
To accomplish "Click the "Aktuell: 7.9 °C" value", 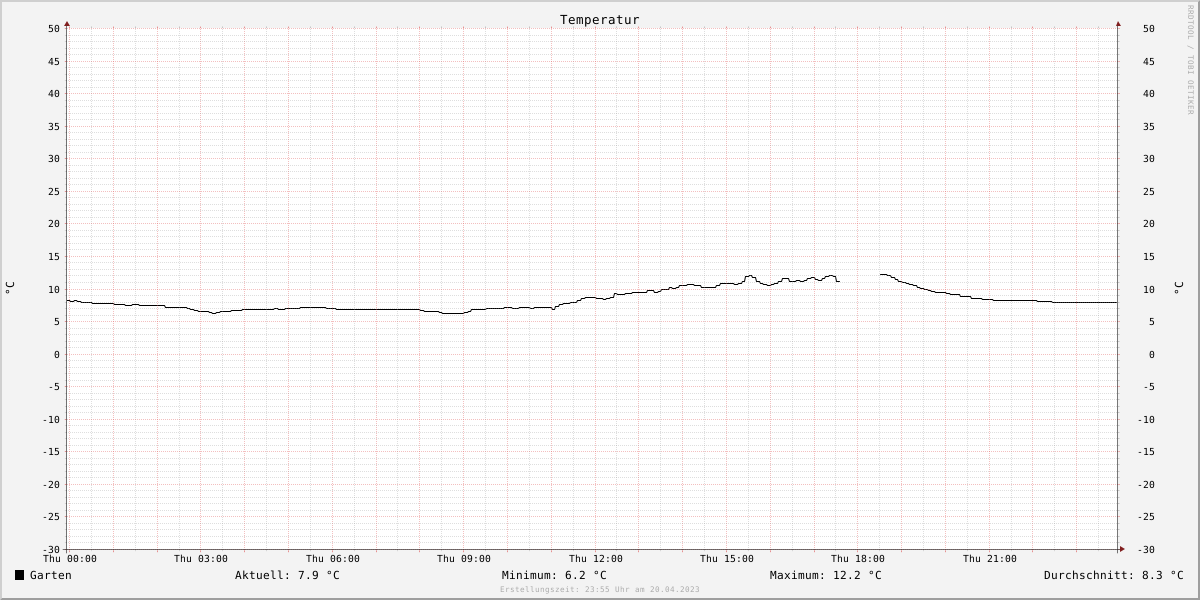I will pyautogui.click(x=287, y=575).
